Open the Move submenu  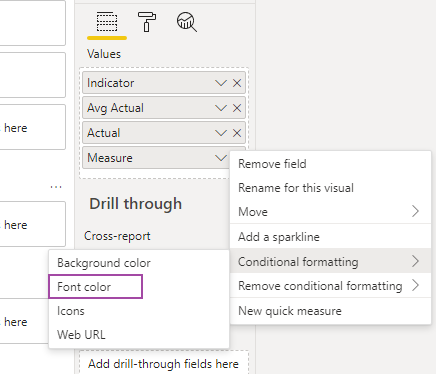pos(330,212)
